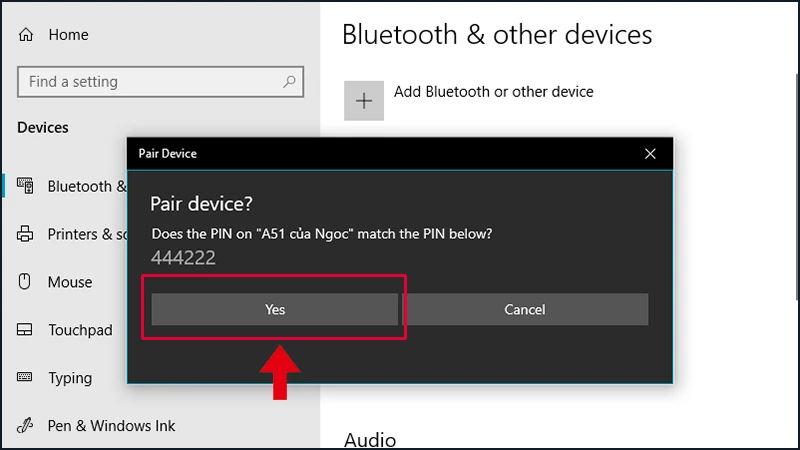Click the magnifier icon in search box

point(289,81)
